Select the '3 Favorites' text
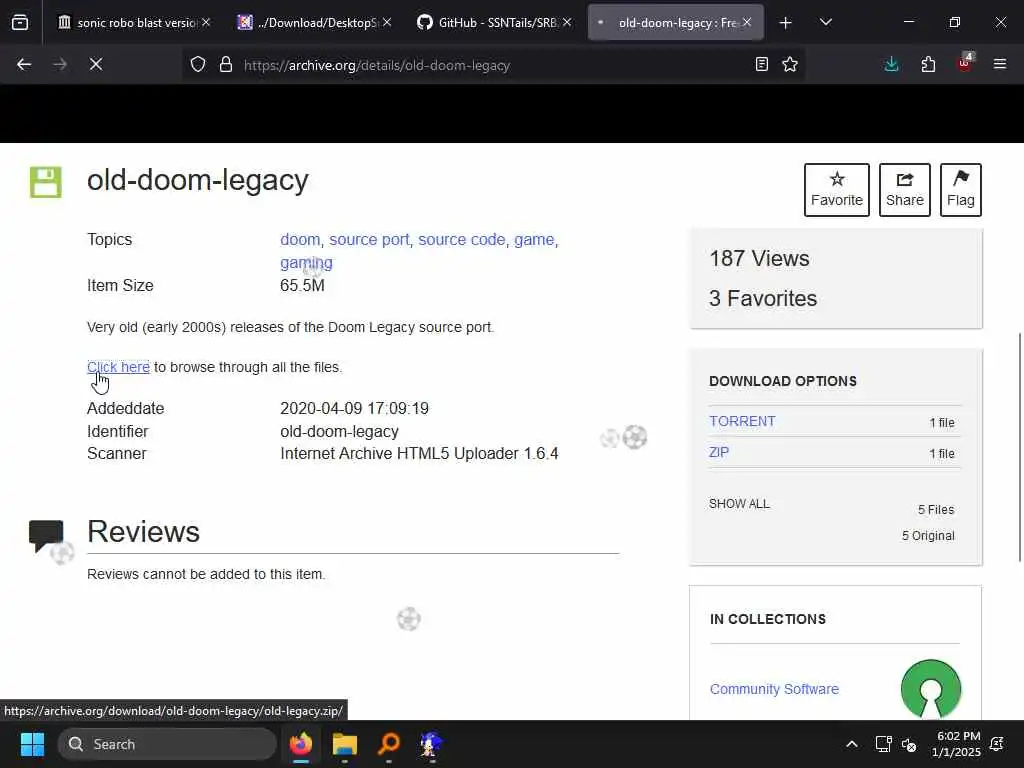 pyautogui.click(x=763, y=298)
